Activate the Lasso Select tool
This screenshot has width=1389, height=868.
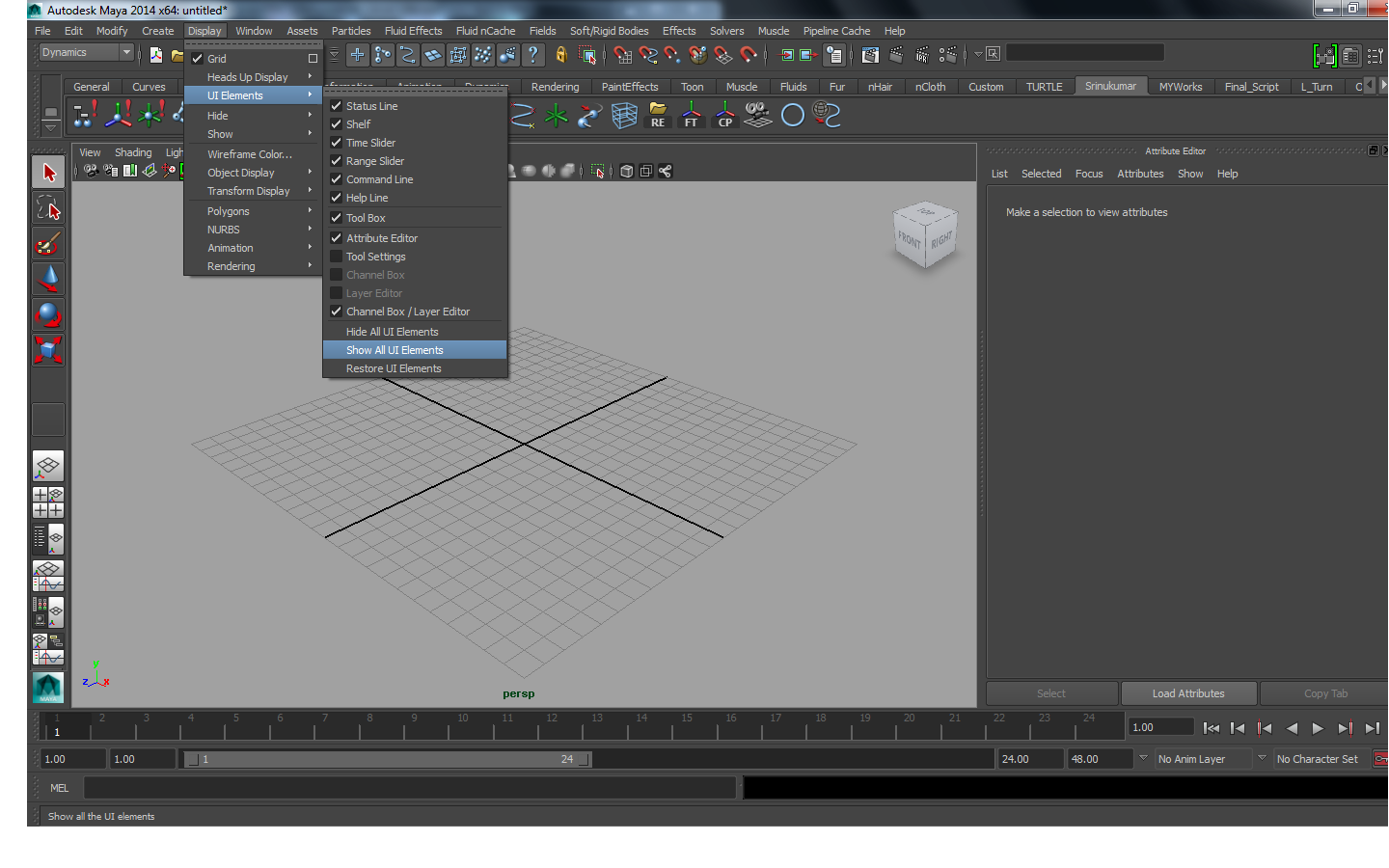coord(48,207)
